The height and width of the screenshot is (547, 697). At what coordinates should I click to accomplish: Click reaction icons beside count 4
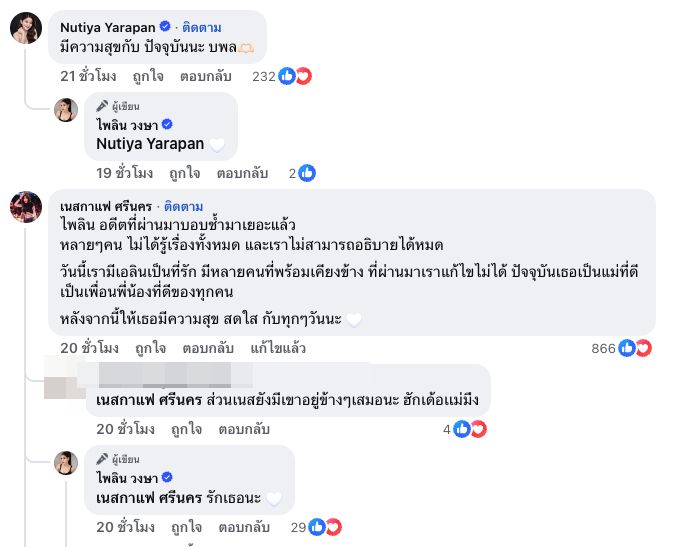click(470, 429)
